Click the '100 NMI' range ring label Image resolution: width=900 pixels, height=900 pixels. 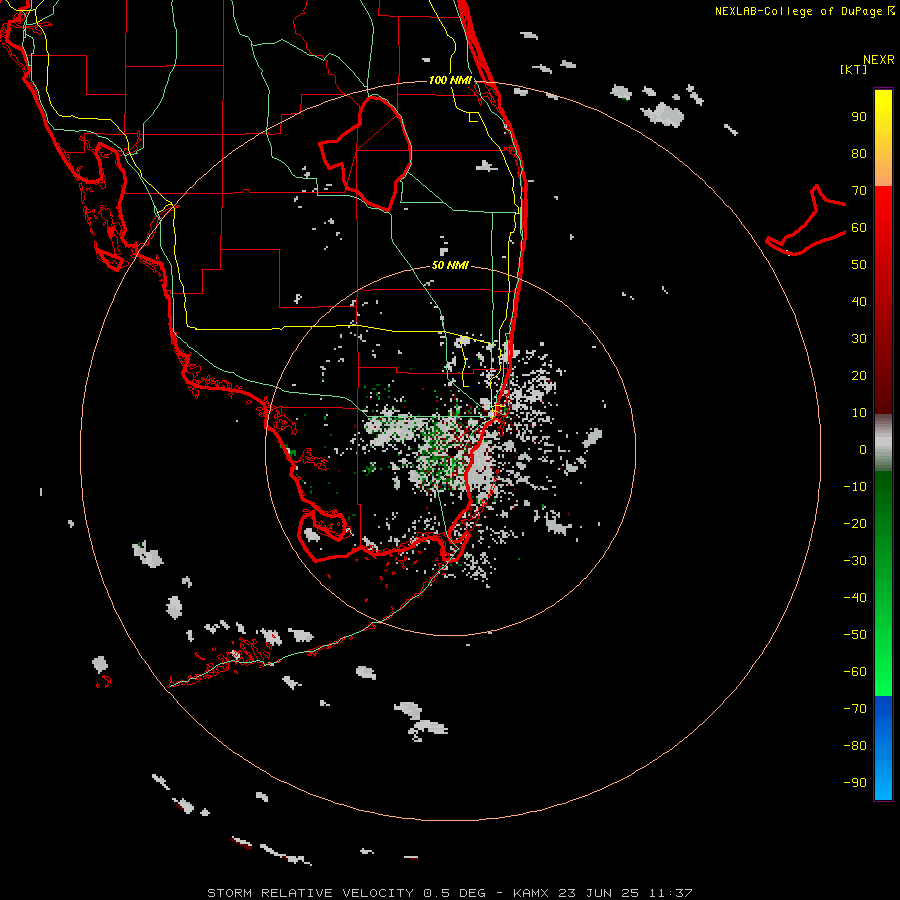pos(450,80)
